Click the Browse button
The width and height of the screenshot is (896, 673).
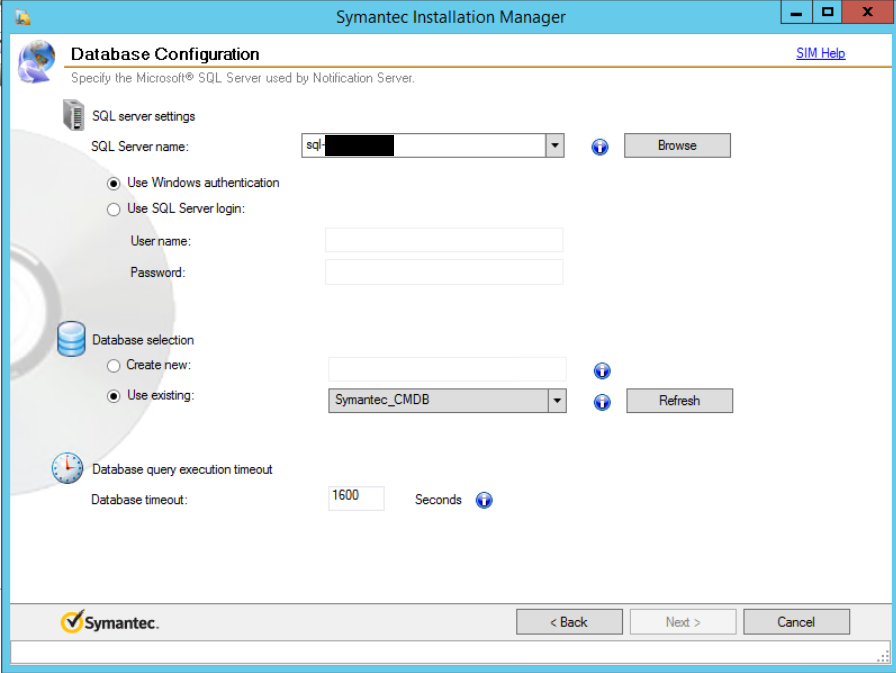pyautogui.click(x=677, y=146)
